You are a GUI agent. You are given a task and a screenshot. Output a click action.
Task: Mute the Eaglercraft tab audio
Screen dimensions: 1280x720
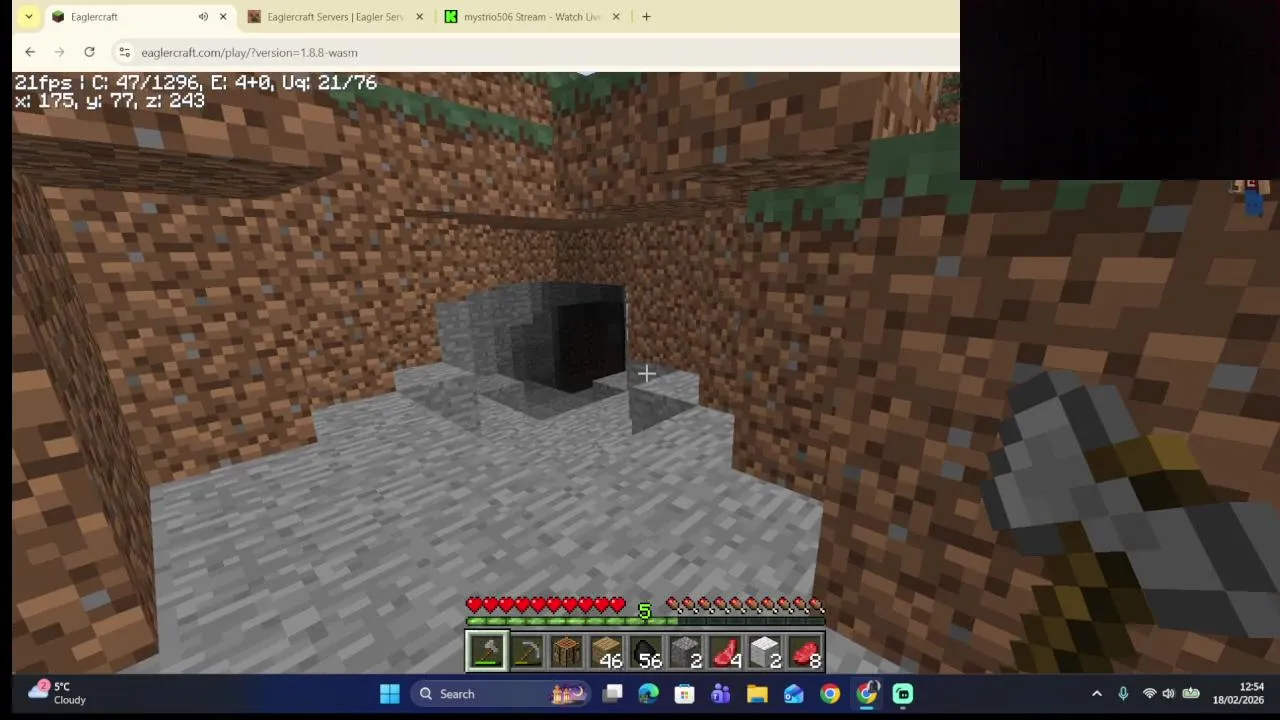coord(203,17)
